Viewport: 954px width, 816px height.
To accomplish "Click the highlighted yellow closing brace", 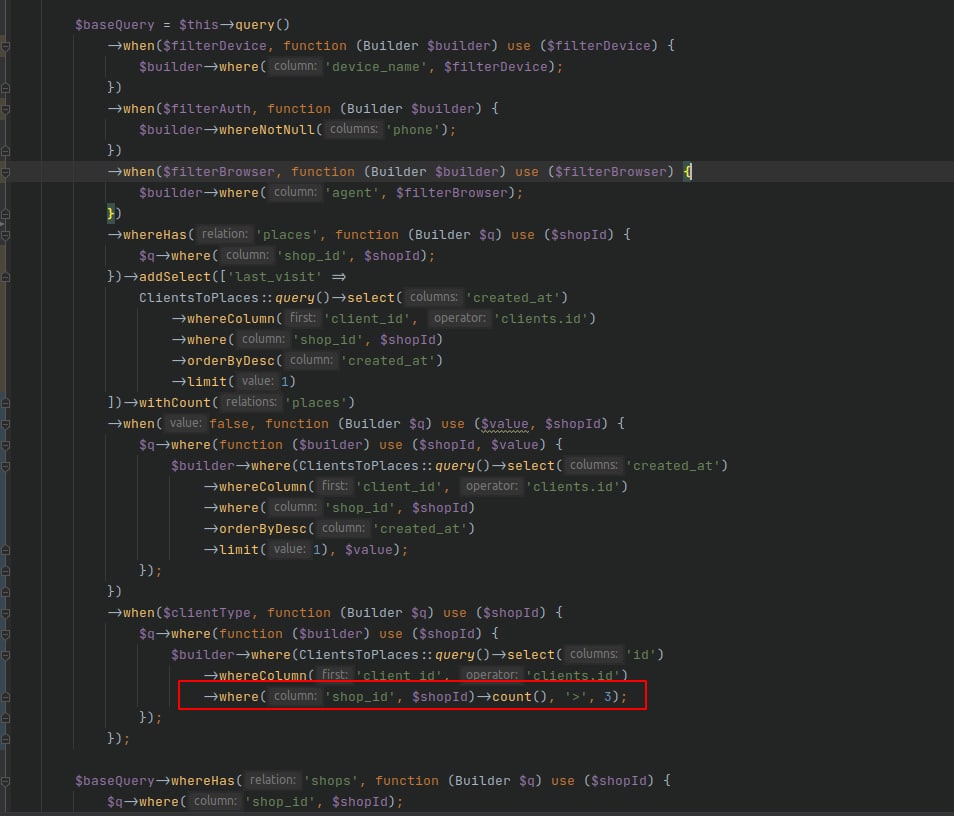I will (x=111, y=214).
